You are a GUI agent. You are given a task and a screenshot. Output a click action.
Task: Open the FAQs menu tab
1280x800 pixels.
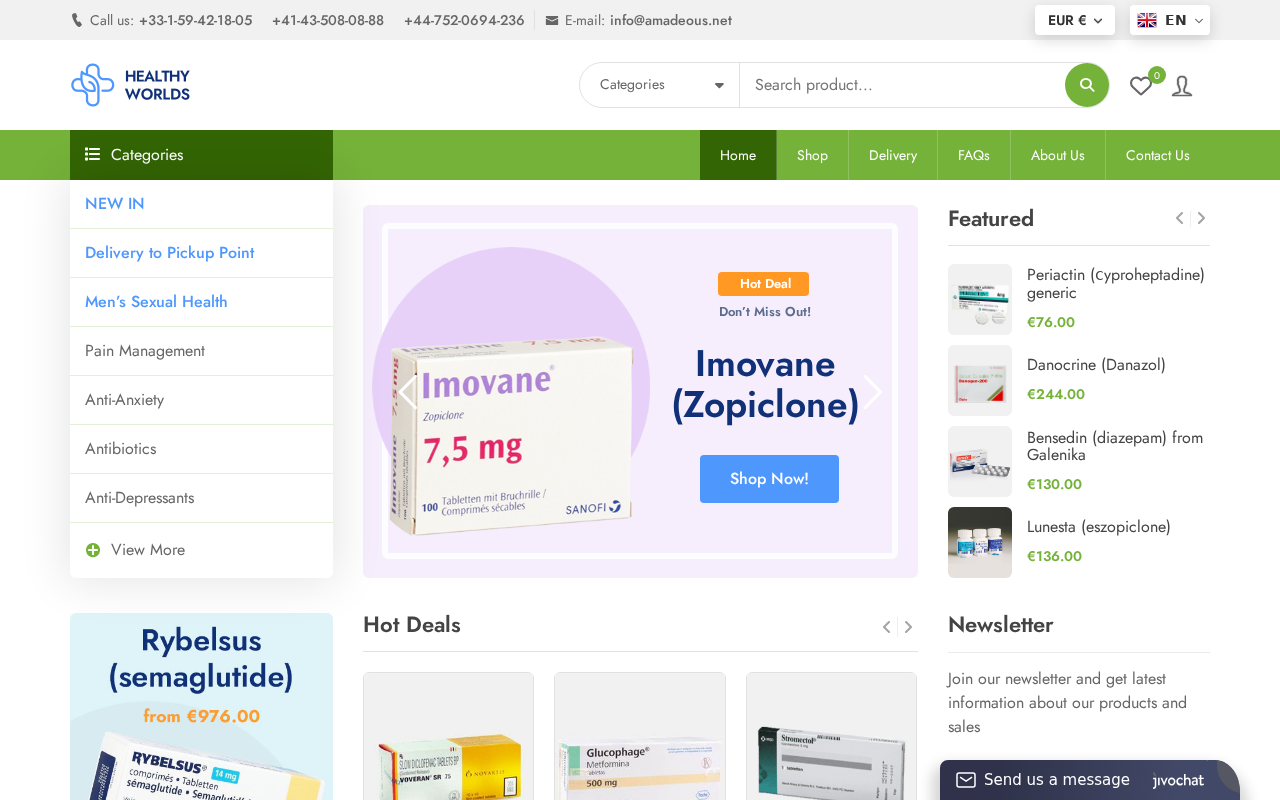(974, 155)
